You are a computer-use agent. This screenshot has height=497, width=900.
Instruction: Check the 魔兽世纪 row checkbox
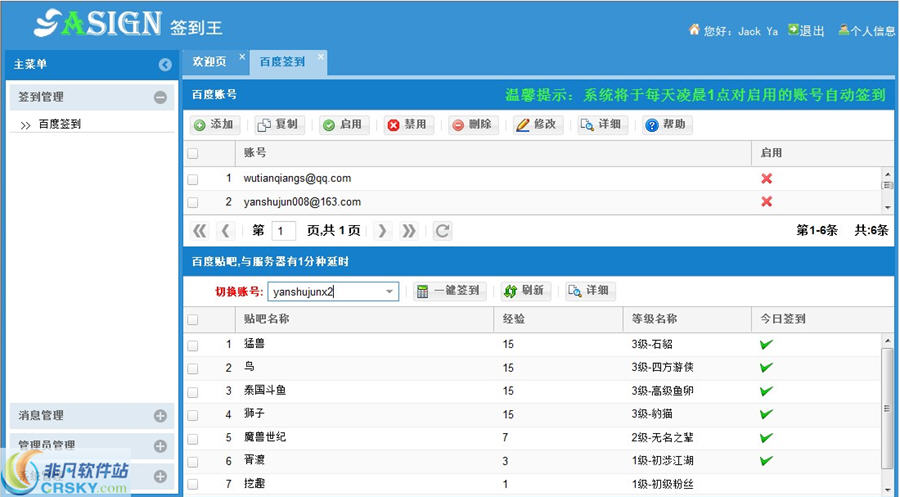click(x=193, y=438)
